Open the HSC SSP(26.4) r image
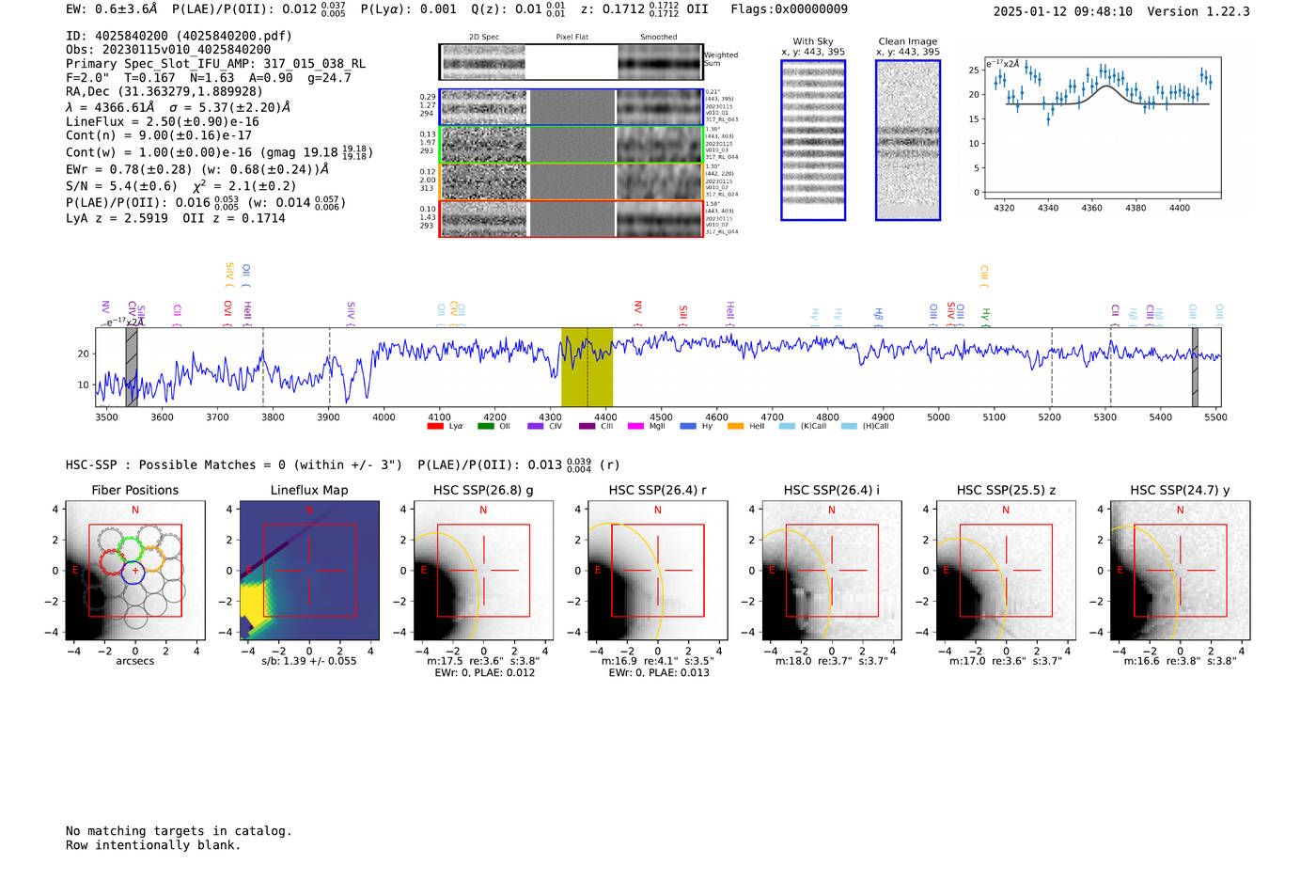 657,571
